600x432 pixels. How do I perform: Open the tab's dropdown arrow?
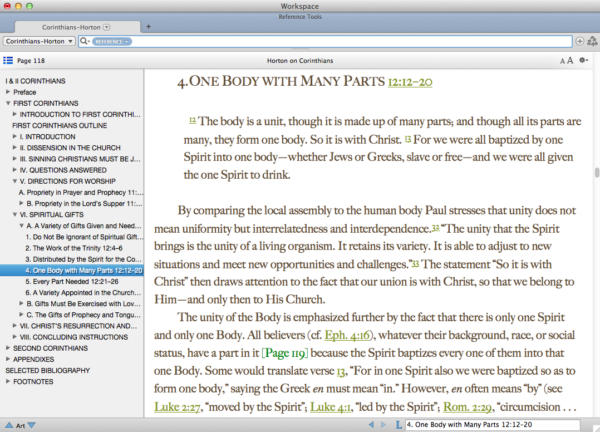point(107,27)
